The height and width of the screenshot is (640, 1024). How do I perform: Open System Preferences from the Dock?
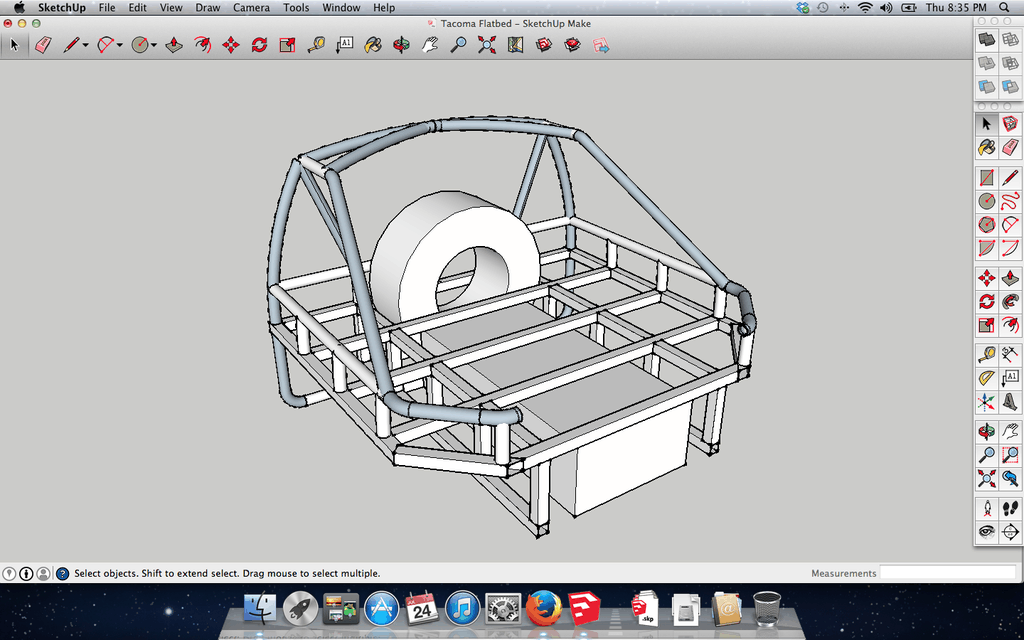coord(503,609)
